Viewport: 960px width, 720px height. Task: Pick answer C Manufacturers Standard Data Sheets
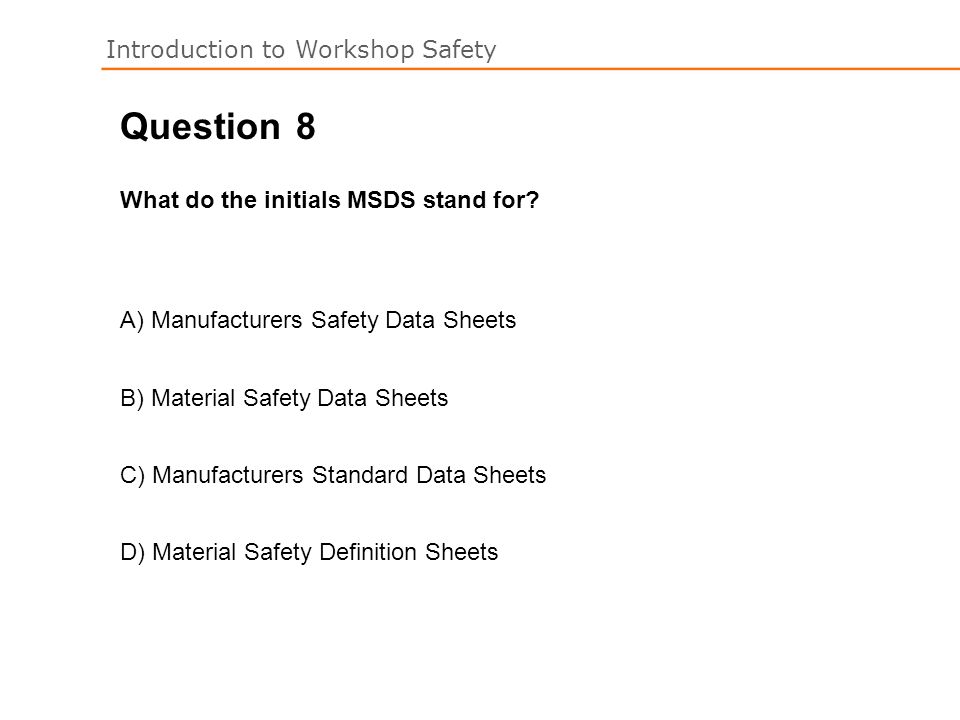333,475
